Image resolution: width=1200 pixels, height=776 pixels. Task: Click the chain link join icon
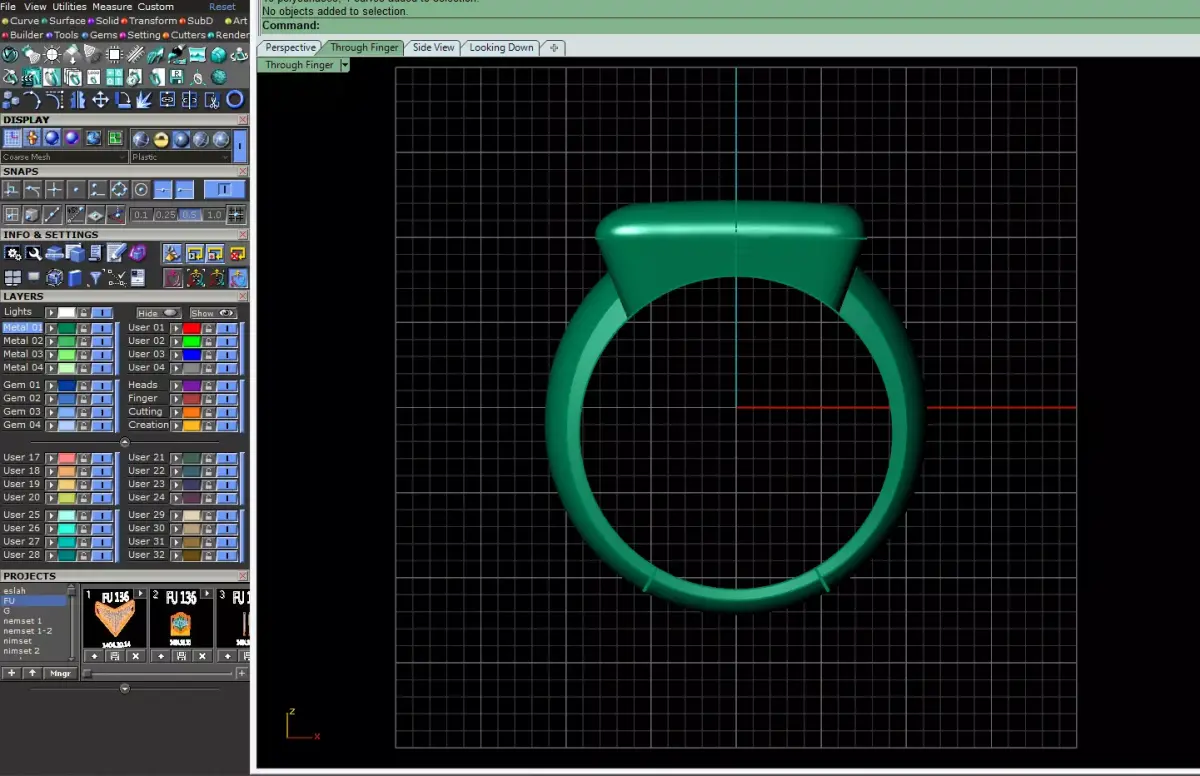click(x=167, y=100)
